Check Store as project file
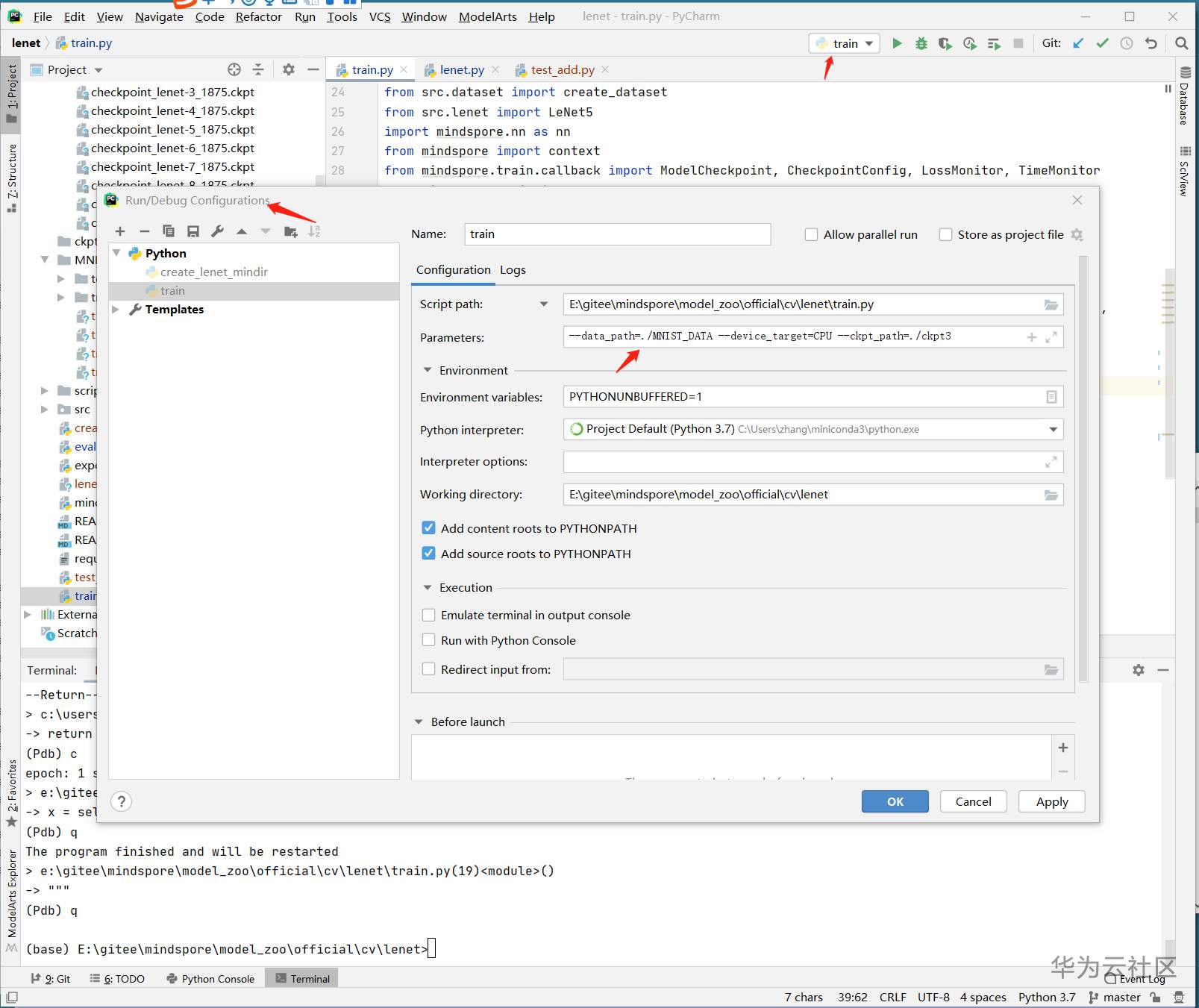The width and height of the screenshot is (1199, 1008). pyautogui.click(x=945, y=234)
